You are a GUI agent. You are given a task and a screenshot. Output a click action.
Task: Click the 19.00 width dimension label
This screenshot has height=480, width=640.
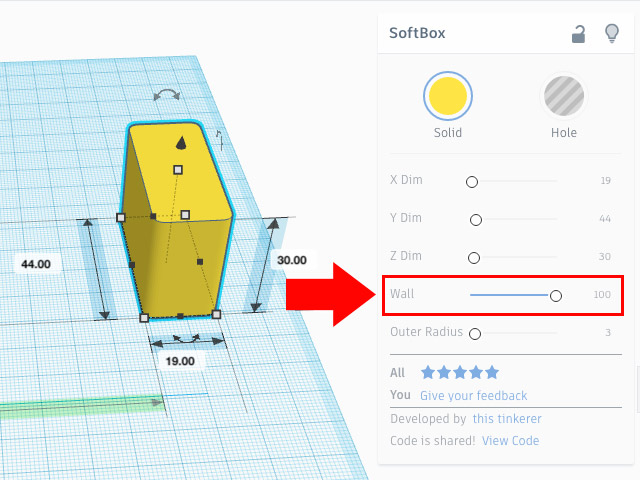(181, 360)
